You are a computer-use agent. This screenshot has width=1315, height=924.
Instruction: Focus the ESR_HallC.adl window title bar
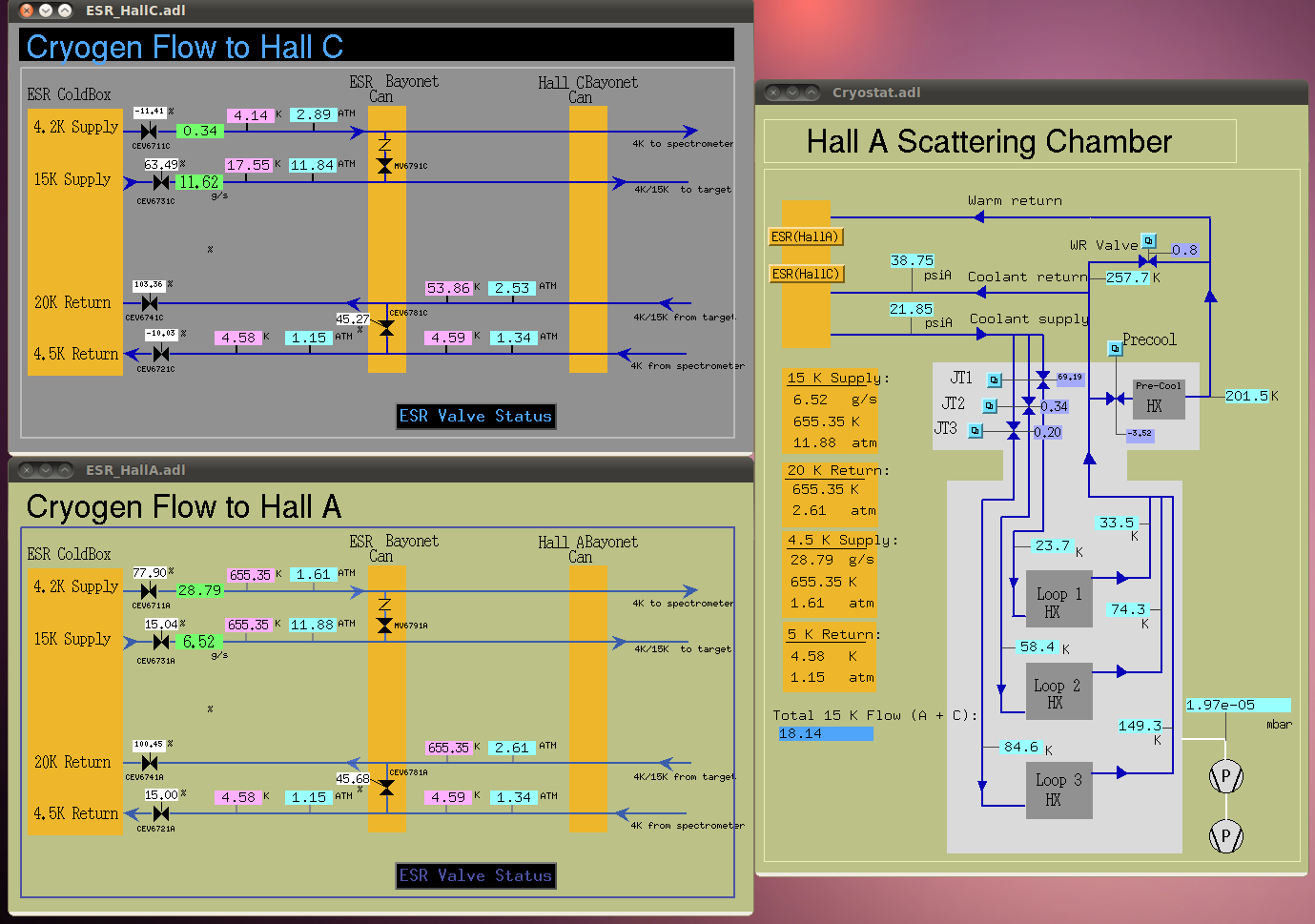(381, 10)
